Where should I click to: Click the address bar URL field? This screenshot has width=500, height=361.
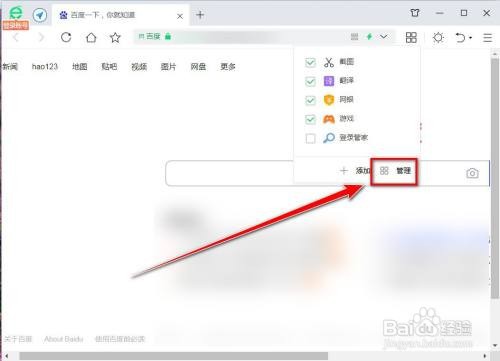(x=263, y=37)
